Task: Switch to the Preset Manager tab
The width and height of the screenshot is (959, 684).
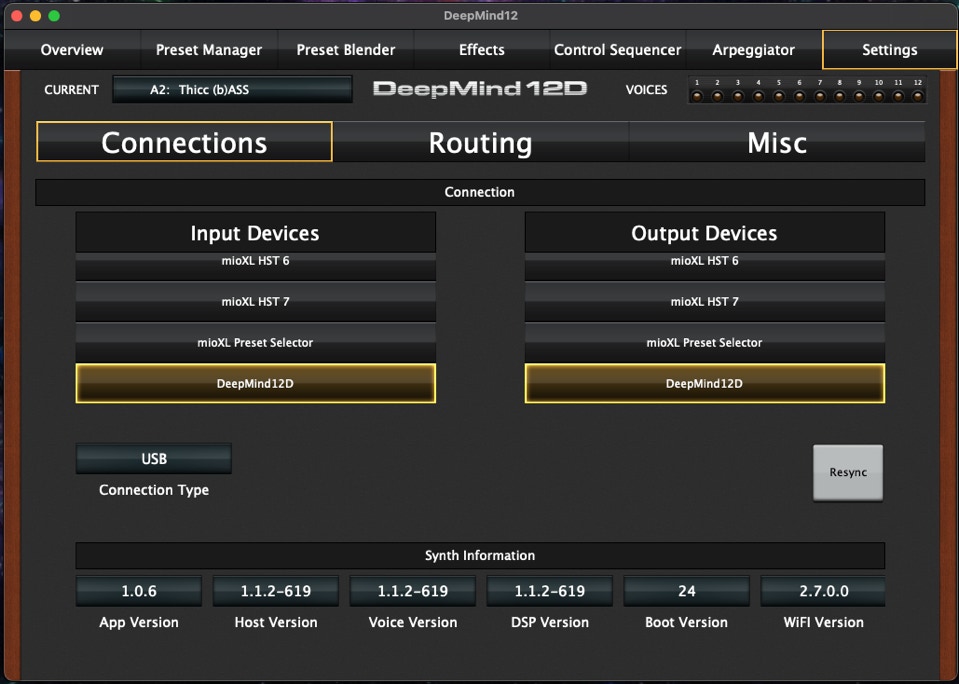Action: click(209, 50)
